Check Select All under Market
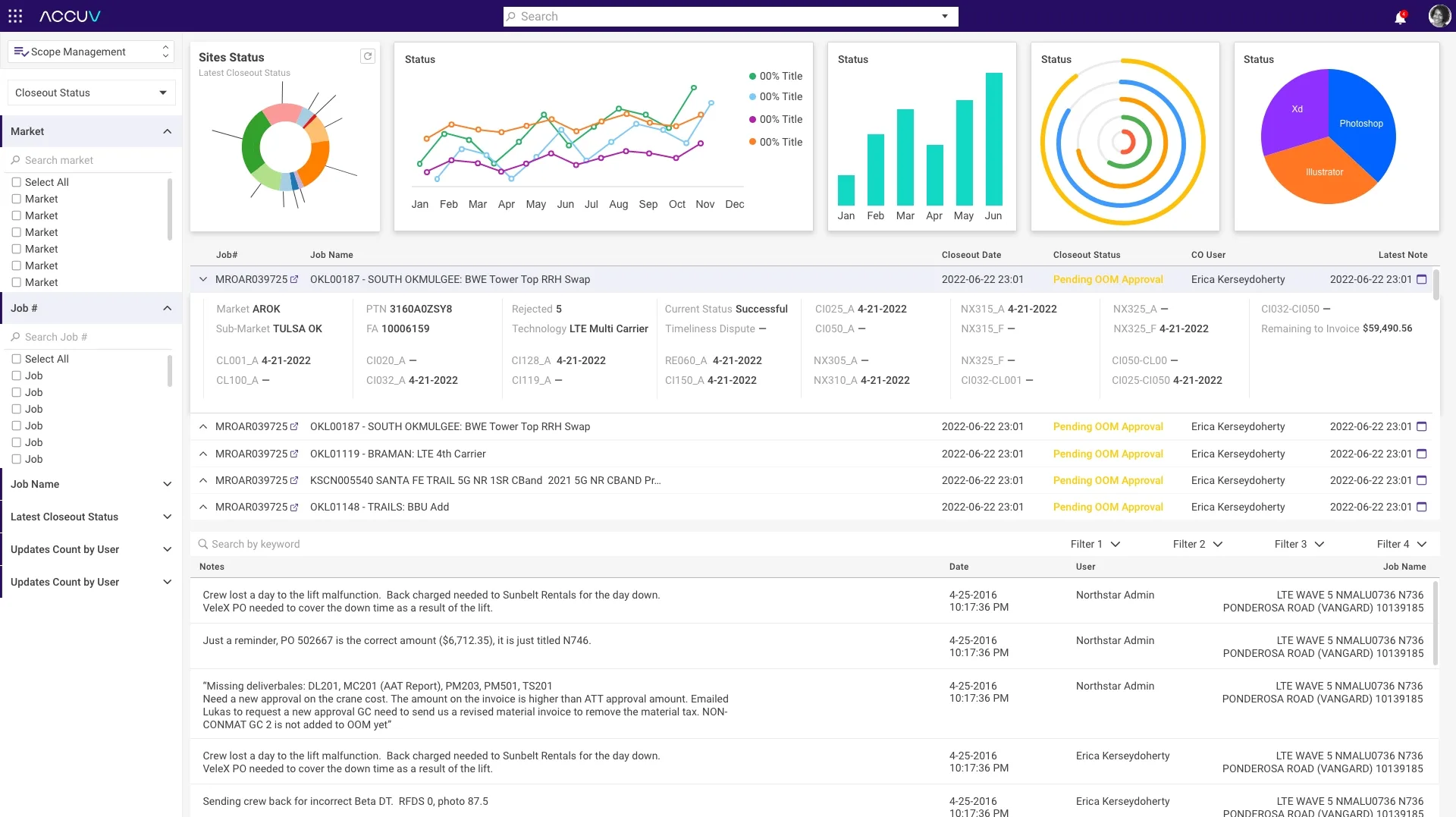1456x817 pixels. pos(16,182)
